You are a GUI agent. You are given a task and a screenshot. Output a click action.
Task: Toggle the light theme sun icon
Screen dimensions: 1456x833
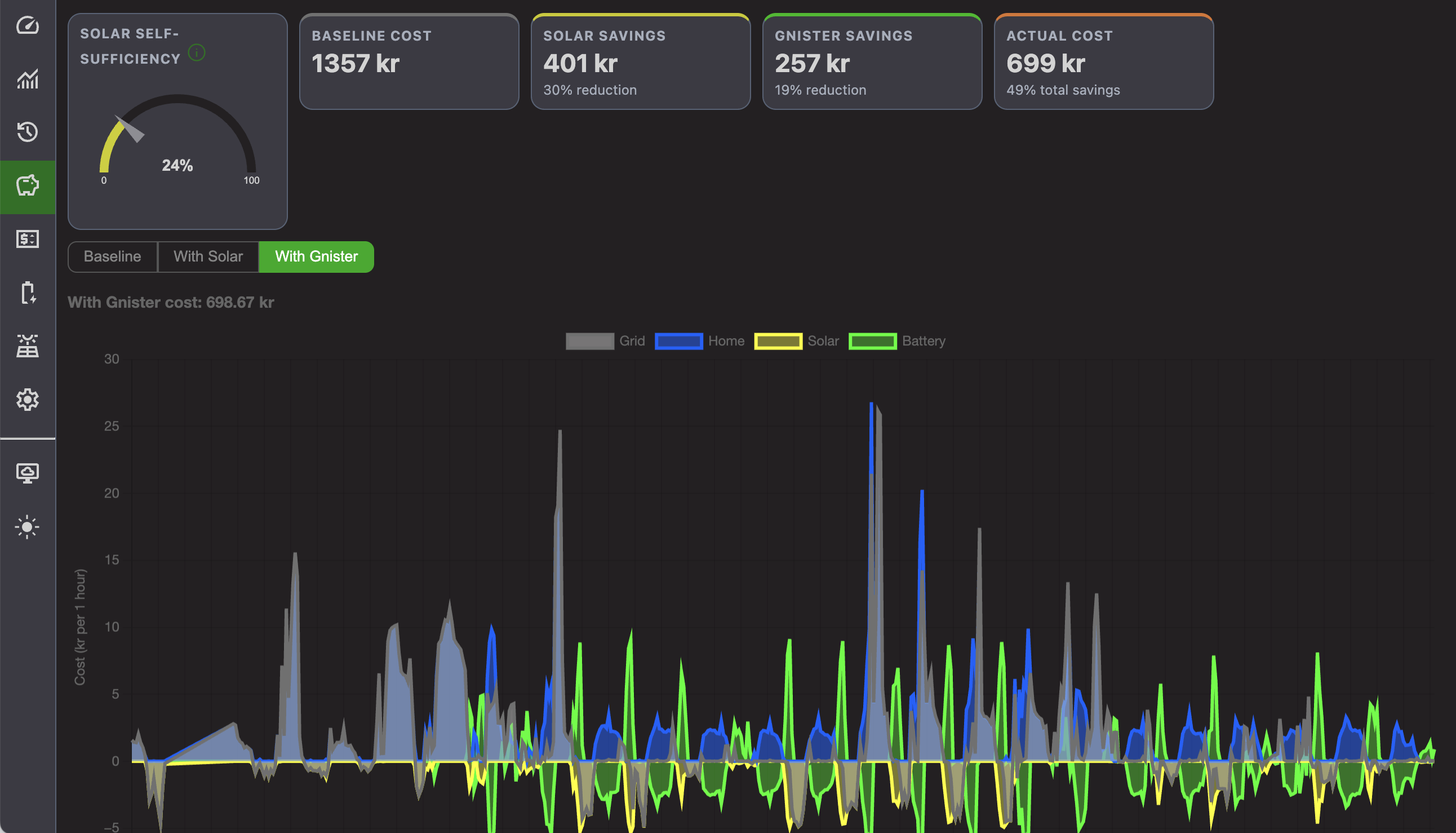[x=28, y=526]
